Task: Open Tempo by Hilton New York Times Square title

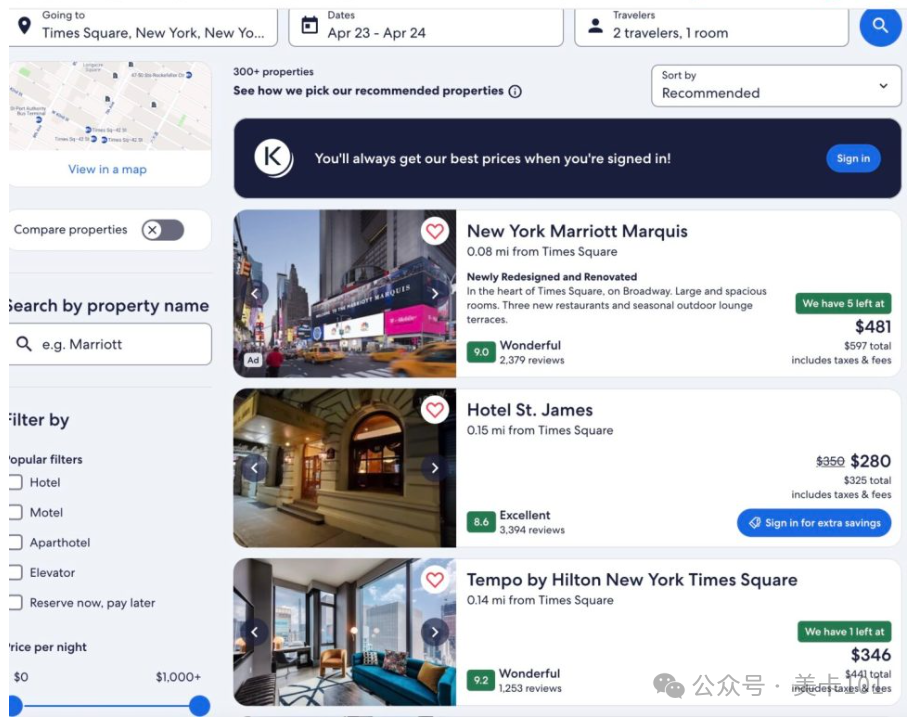Action: (x=632, y=580)
